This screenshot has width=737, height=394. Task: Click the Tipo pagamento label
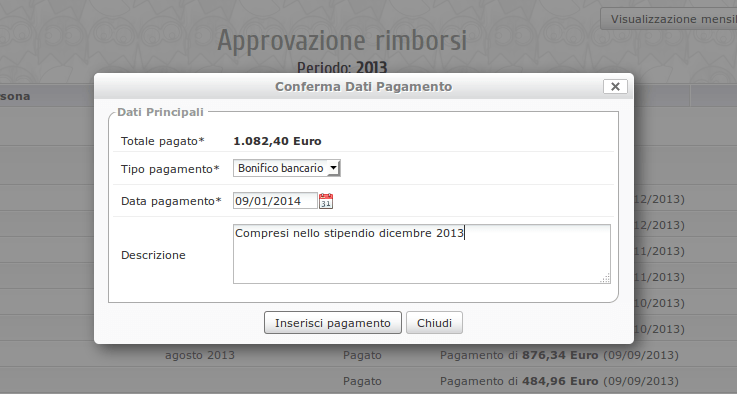(x=170, y=169)
